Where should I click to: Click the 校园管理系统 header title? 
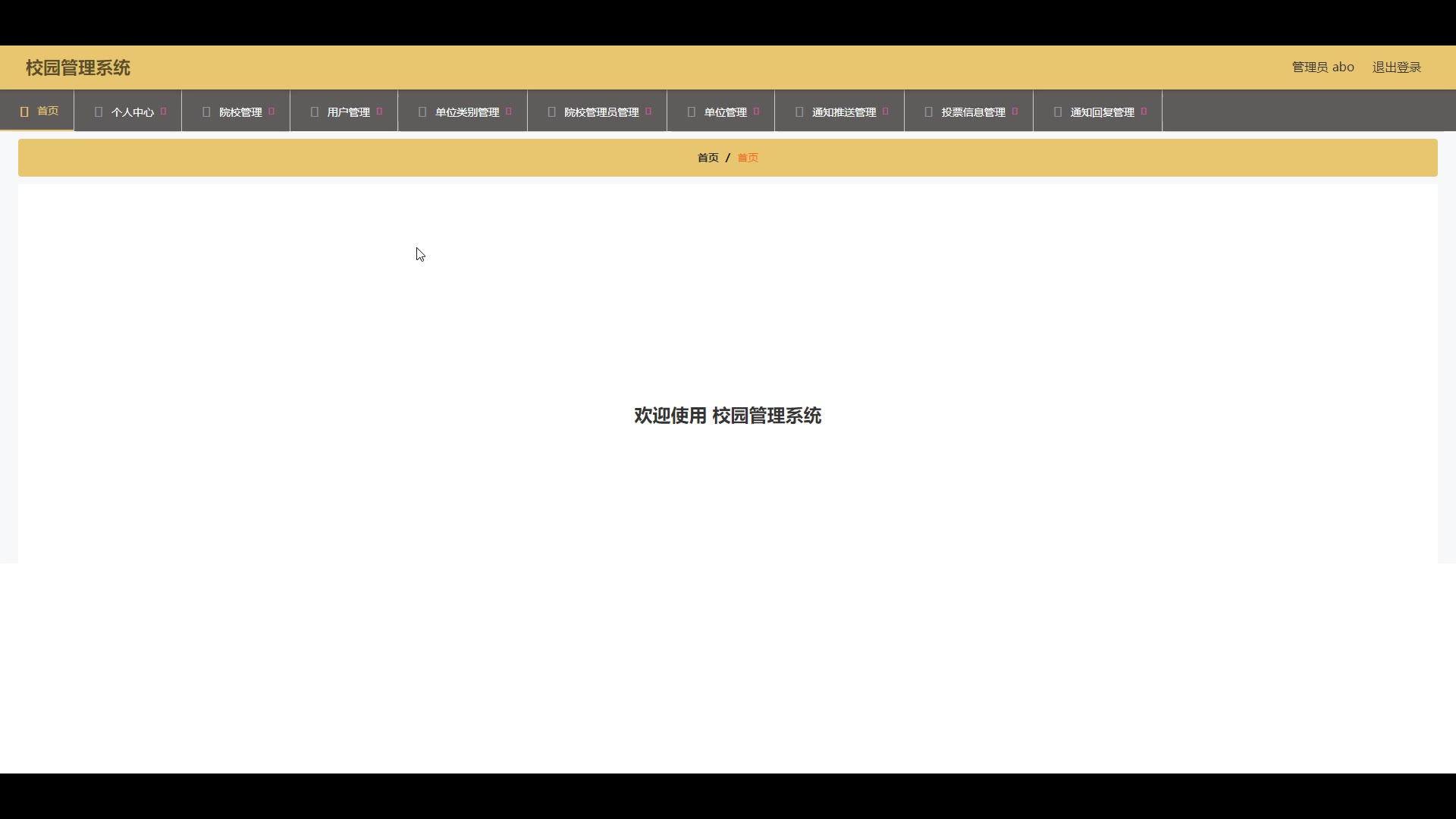point(78,67)
